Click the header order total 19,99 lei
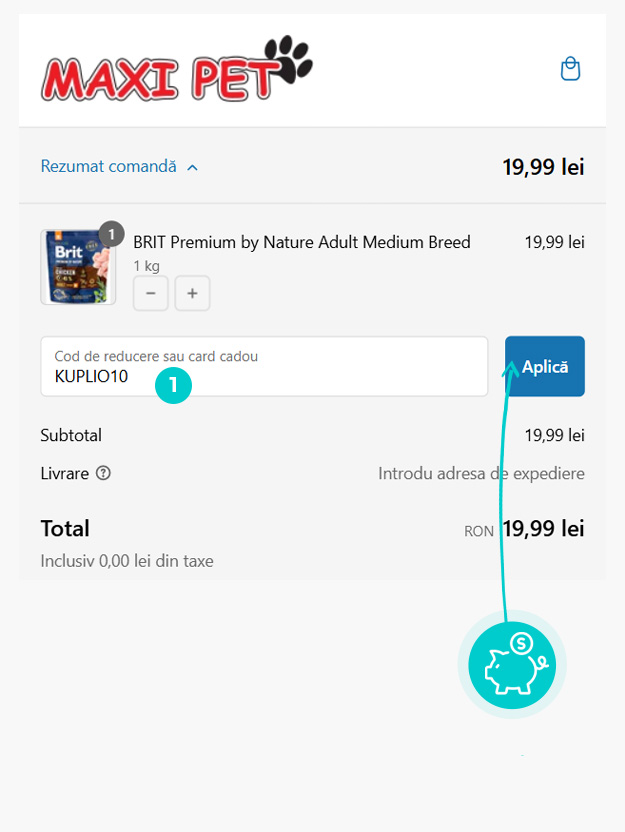Image resolution: width=625 pixels, height=832 pixels. [543, 167]
